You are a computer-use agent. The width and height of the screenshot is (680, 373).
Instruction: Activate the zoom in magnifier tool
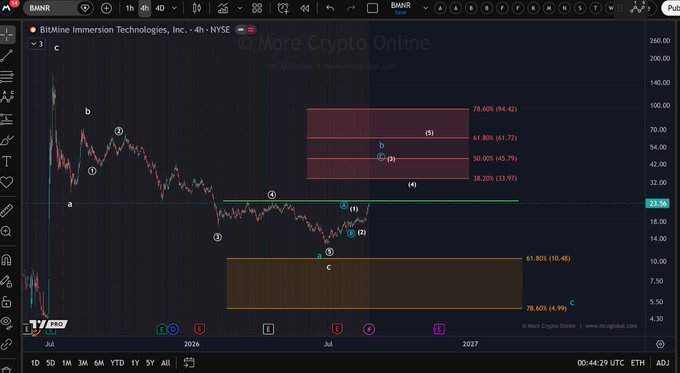click(7, 231)
